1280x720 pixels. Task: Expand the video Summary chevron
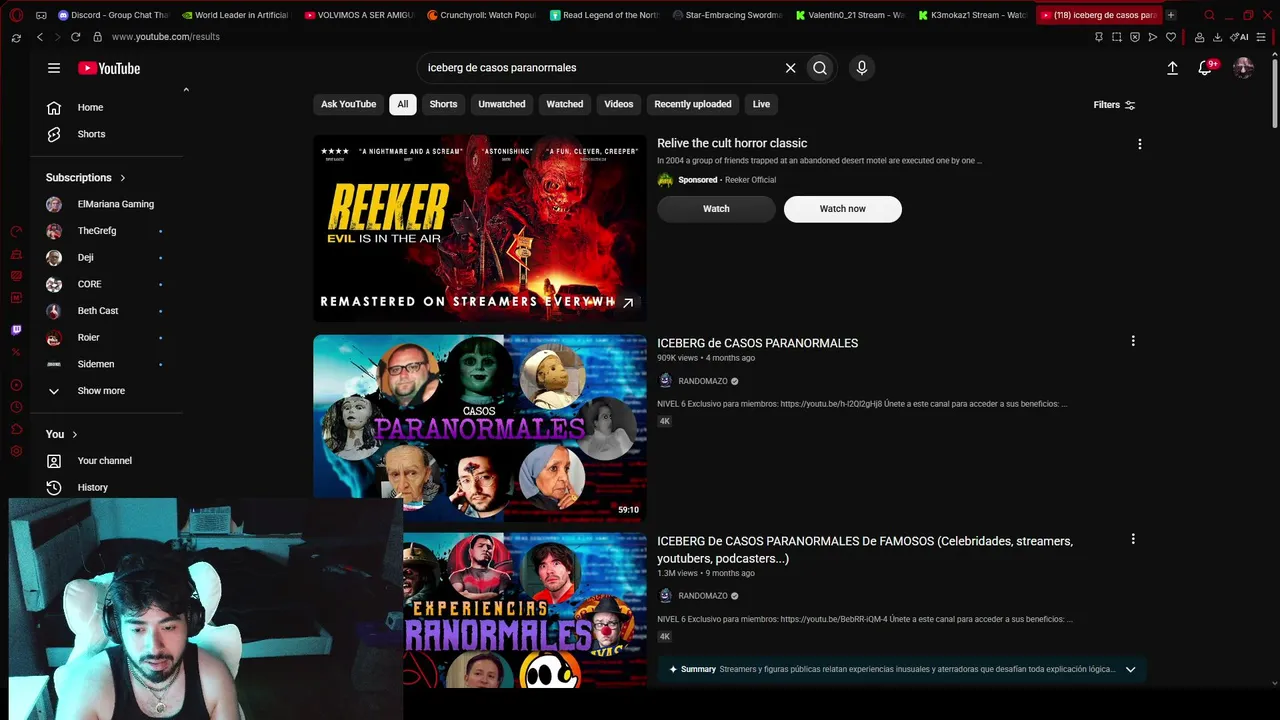[1130, 669]
